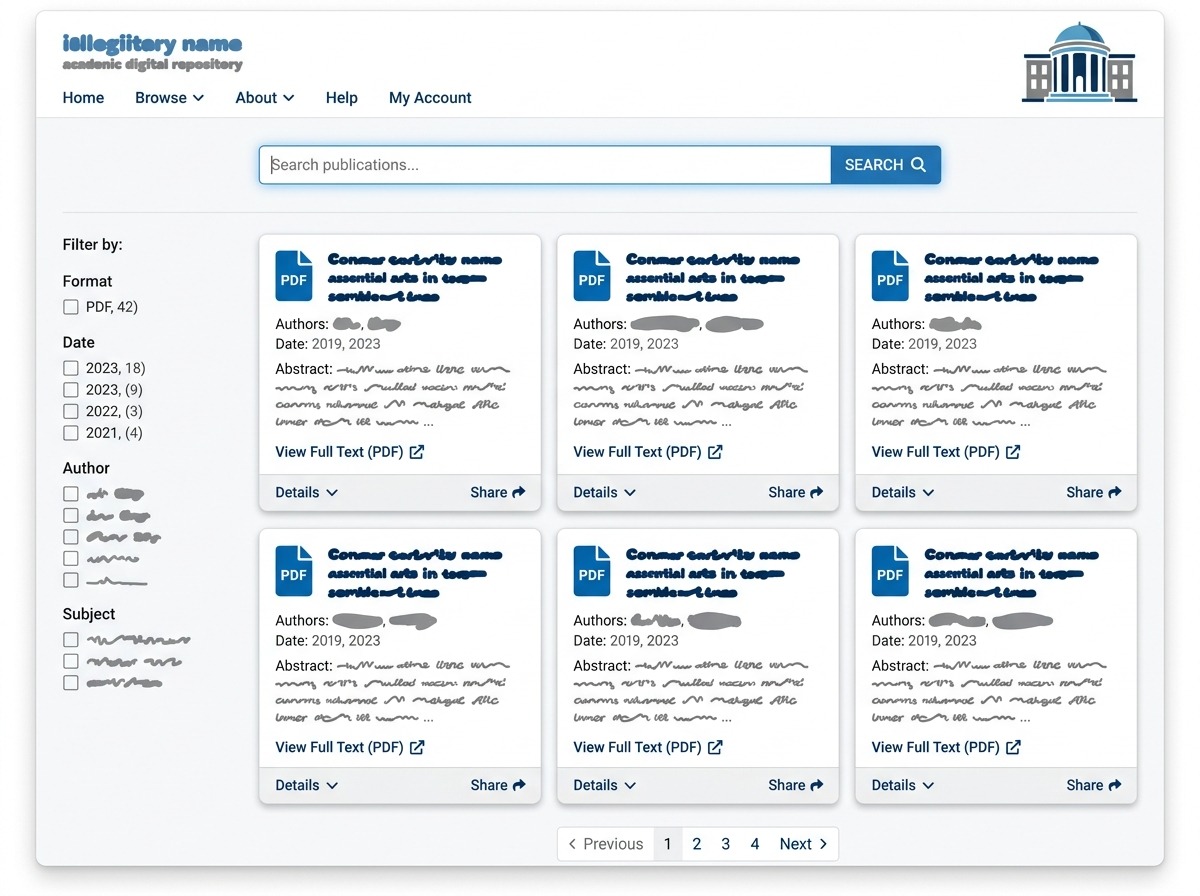The width and height of the screenshot is (1200, 896).
Task: Expand Details on the top-right card
Action: pos(903,492)
